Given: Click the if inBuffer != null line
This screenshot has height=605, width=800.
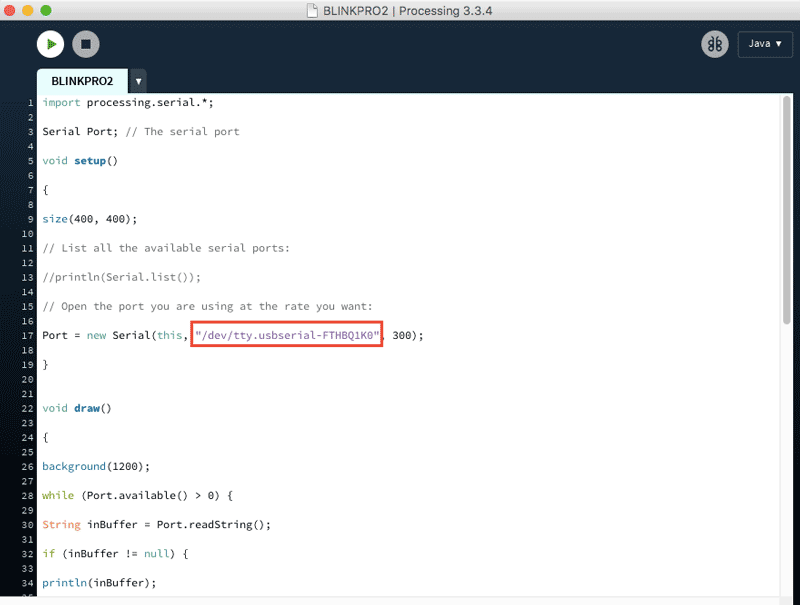Looking at the screenshot, I should coord(115,553).
